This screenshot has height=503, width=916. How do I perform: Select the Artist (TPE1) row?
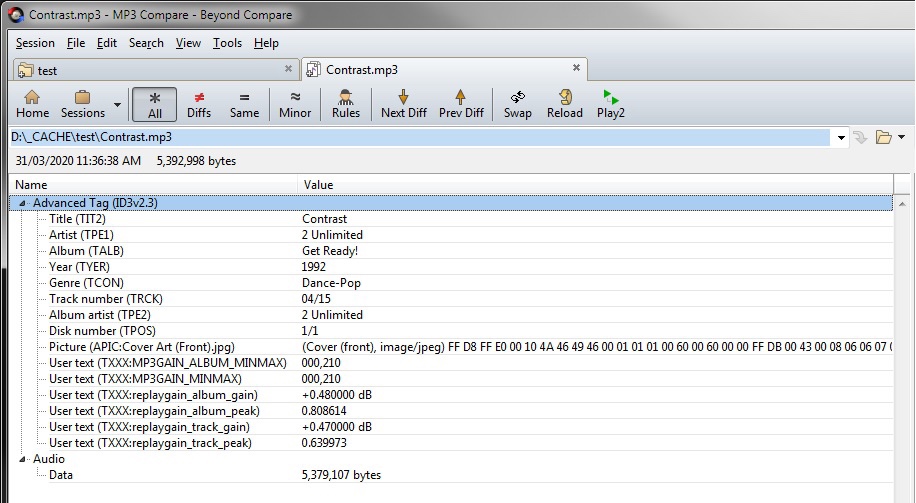pyautogui.click(x=451, y=235)
